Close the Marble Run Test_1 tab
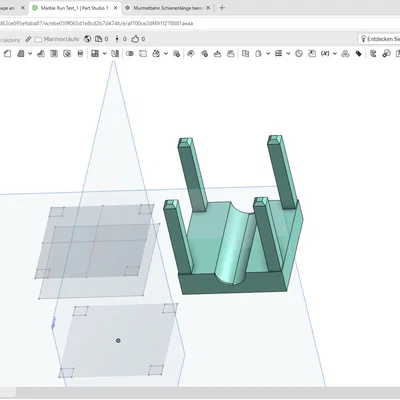 (x=115, y=8)
